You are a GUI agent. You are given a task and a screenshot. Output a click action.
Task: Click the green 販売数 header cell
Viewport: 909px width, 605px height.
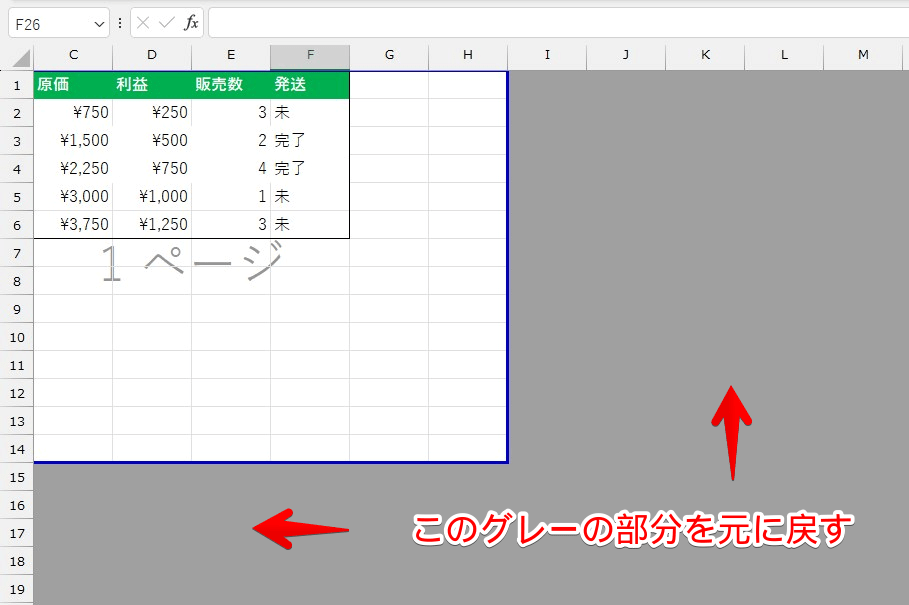coord(231,85)
